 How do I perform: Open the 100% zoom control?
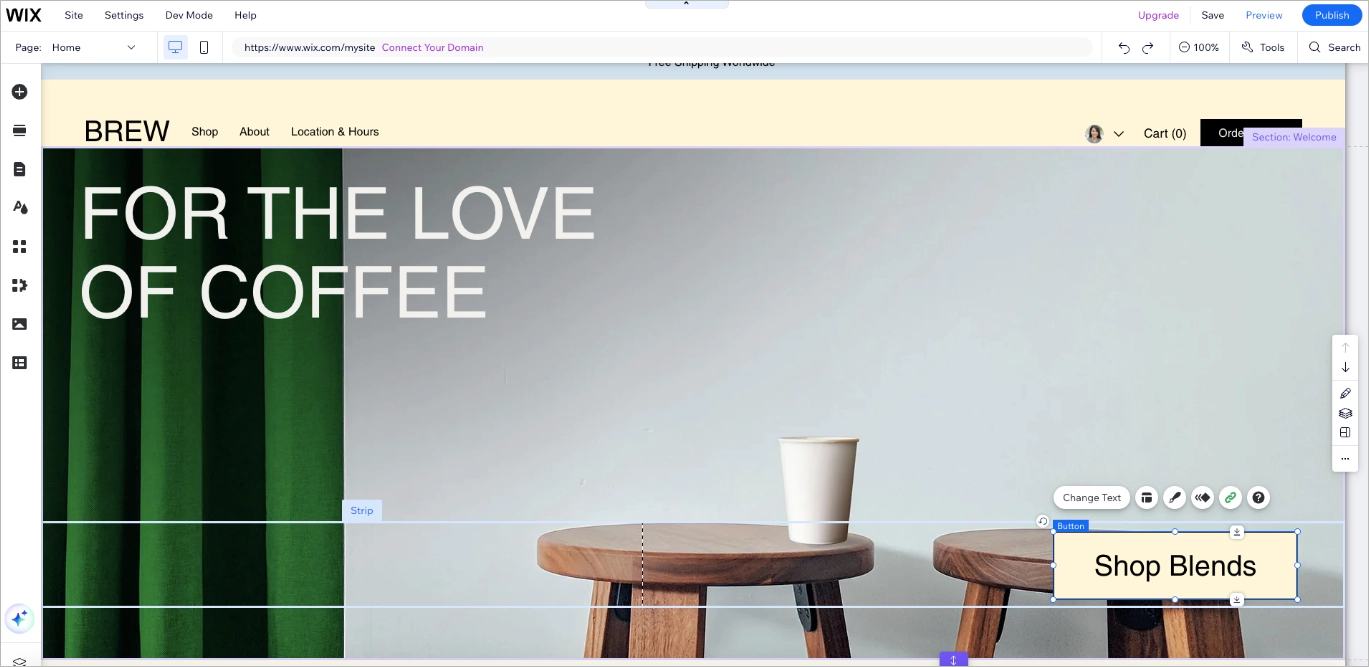click(x=1198, y=47)
